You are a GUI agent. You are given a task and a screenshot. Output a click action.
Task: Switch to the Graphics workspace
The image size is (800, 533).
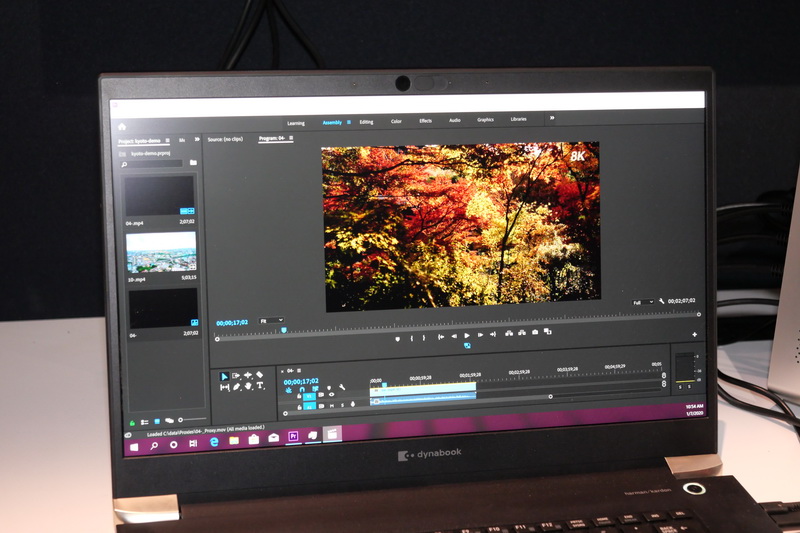point(485,120)
